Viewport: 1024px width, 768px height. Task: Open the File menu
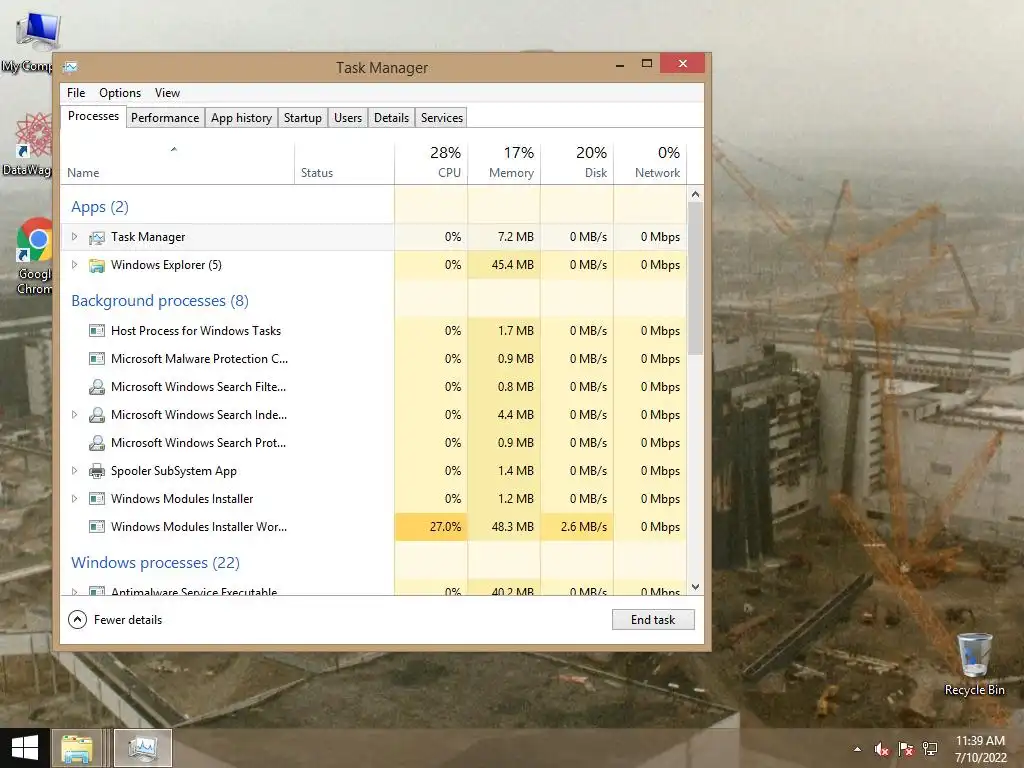pos(76,93)
